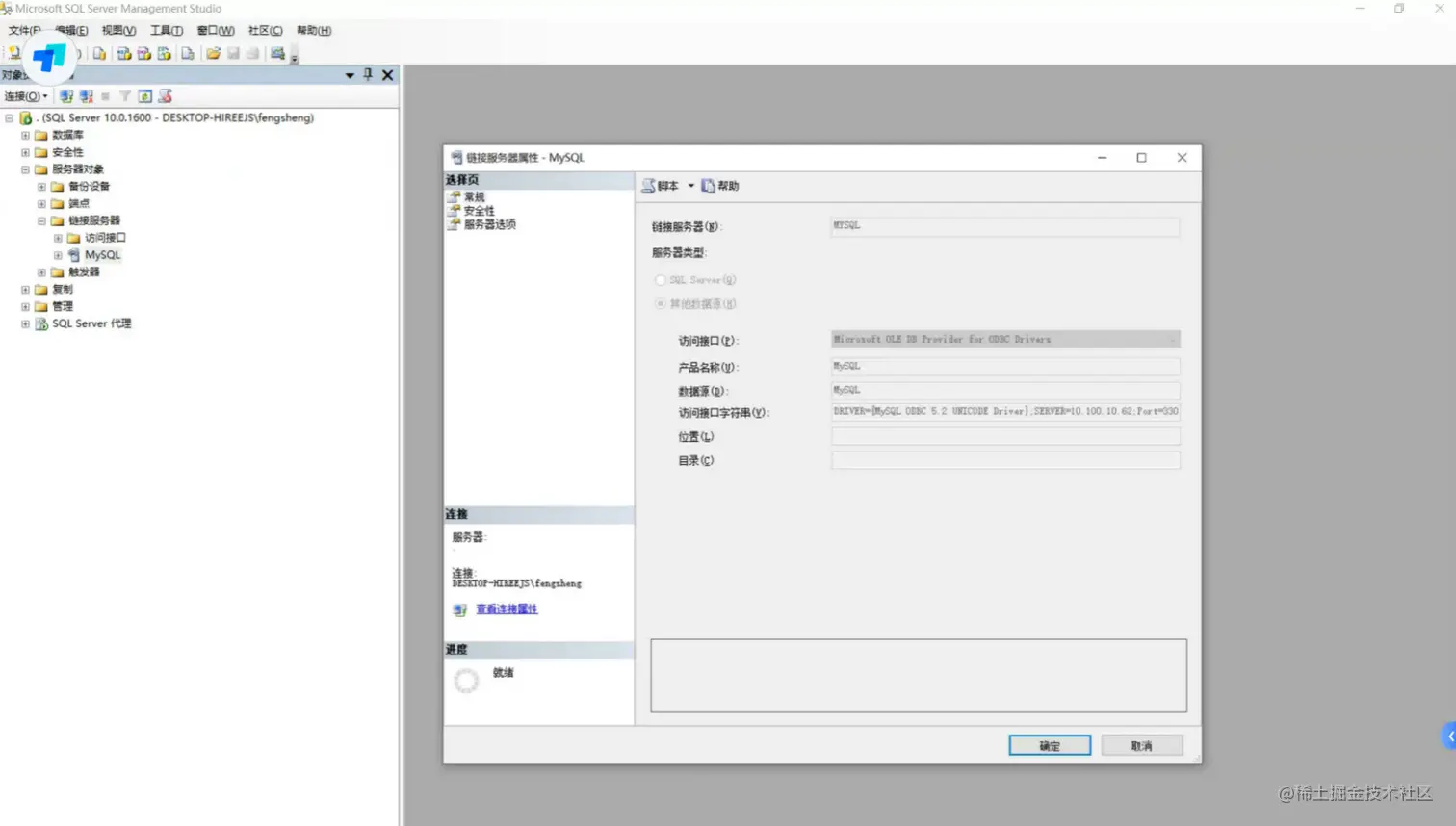Click the 目录 input field
The height and width of the screenshot is (826, 1456).
click(x=1005, y=460)
